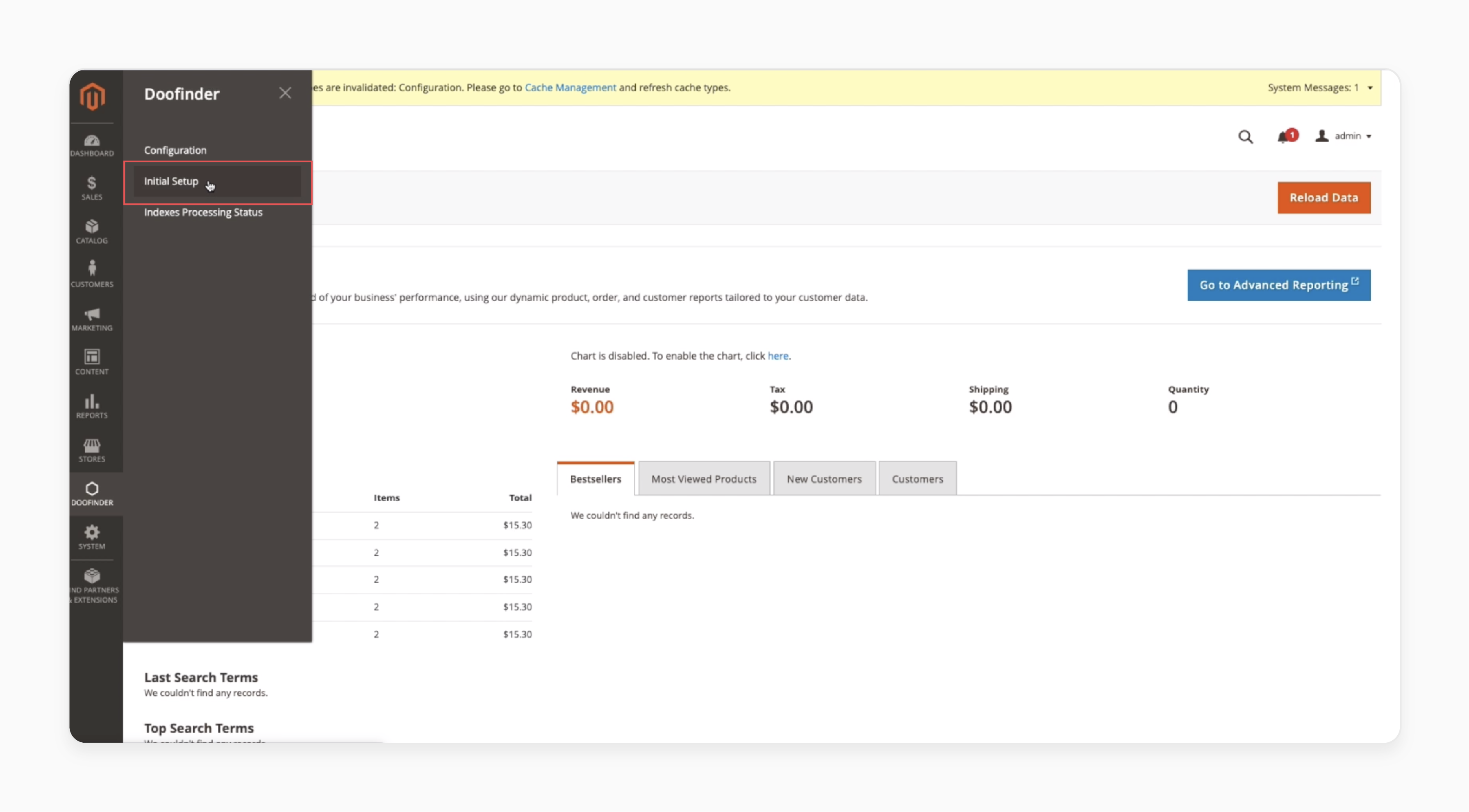Image resolution: width=1469 pixels, height=812 pixels.
Task: Click the Revenue value $0.00
Action: 592,407
